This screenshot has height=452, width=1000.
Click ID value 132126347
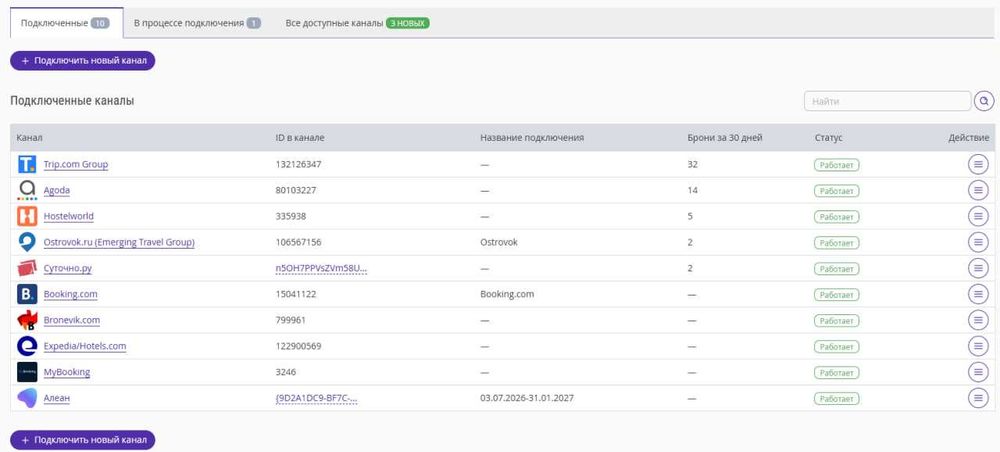pos(298,164)
